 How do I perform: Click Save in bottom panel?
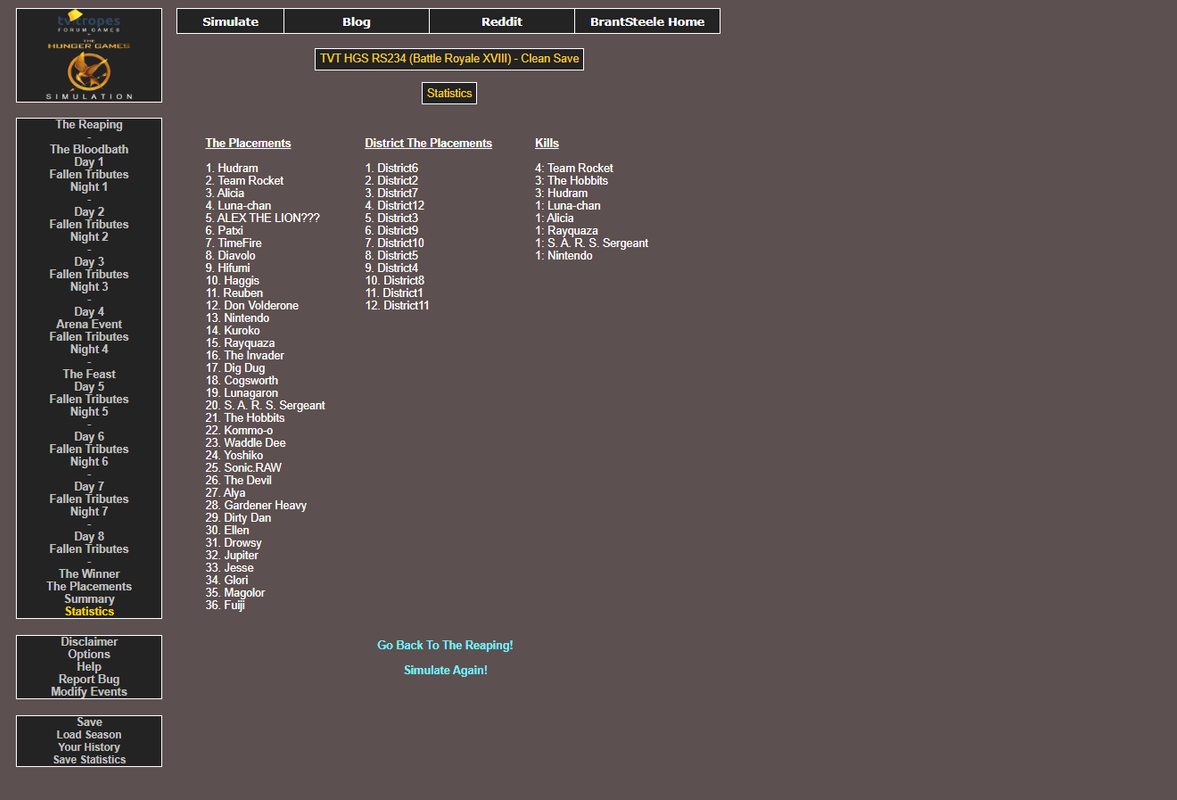(x=89, y=722)
